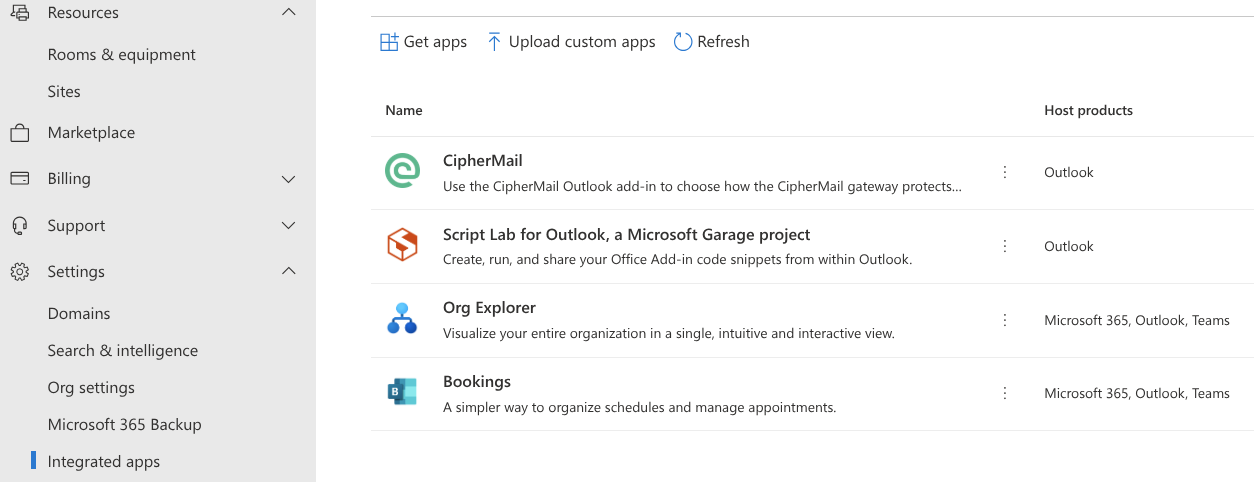Open the Domains settings page
Viewport: 1254px width, 482px height.
pyautogui.click(x=79, y=314)
